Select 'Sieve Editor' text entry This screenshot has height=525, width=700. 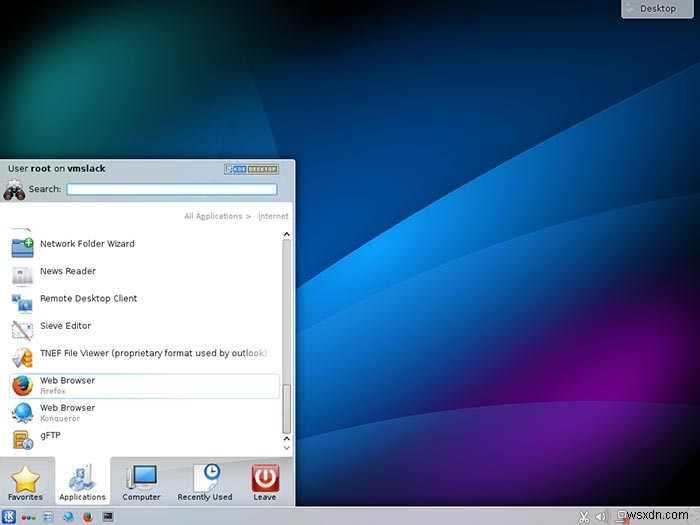click(x=65, y=325)
